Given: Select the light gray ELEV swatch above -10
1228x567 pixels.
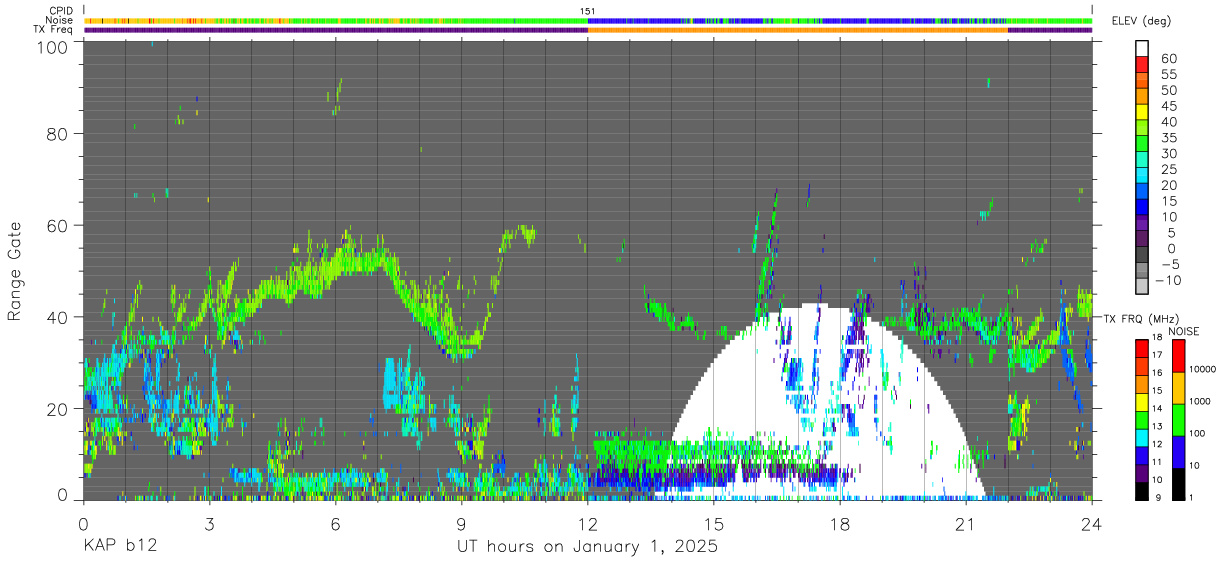Looking at the screenshot, I should click(1142, 272).
